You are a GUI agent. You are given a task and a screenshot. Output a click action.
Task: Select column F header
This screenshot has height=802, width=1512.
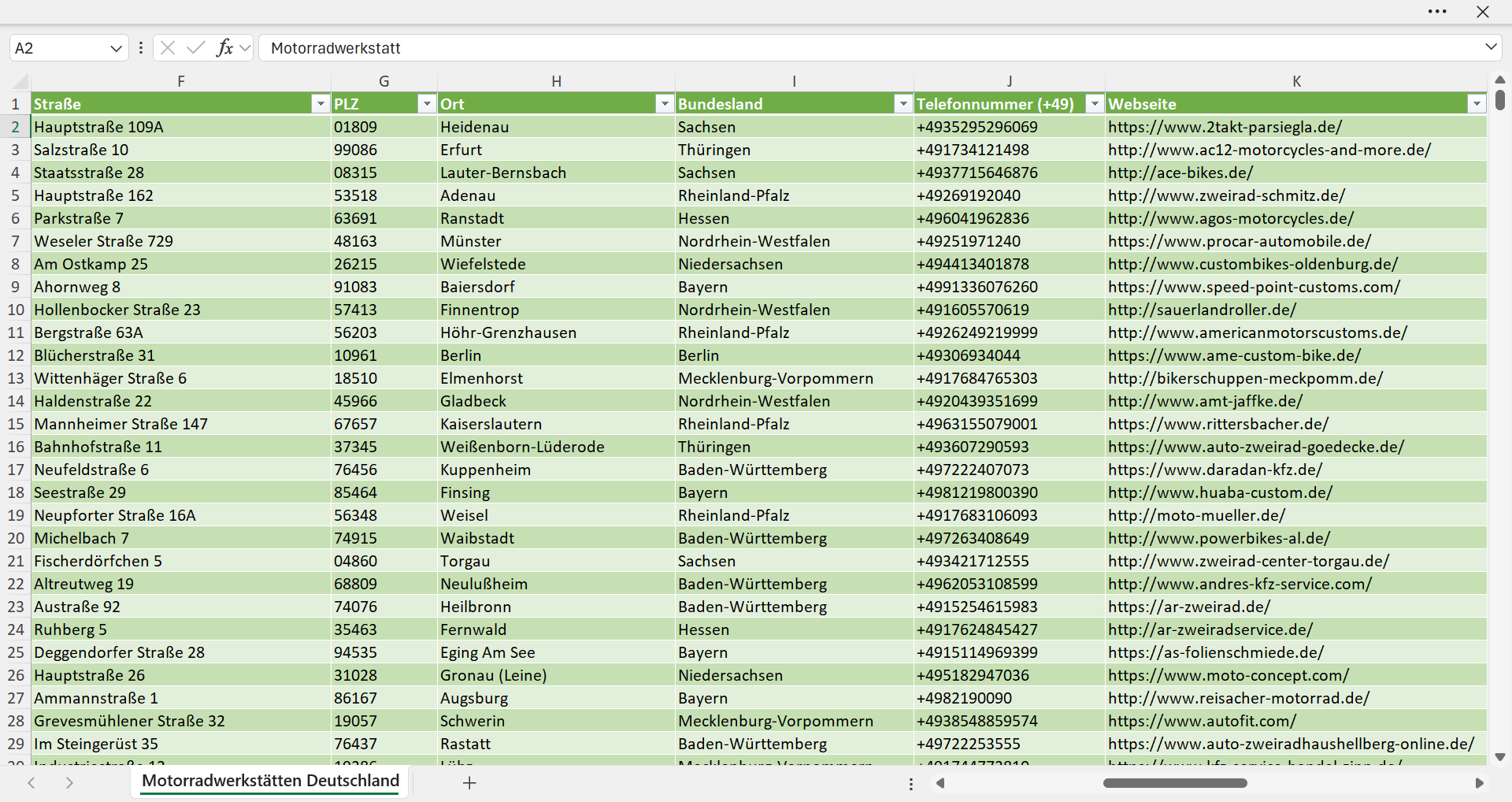[x=181, y=81]
